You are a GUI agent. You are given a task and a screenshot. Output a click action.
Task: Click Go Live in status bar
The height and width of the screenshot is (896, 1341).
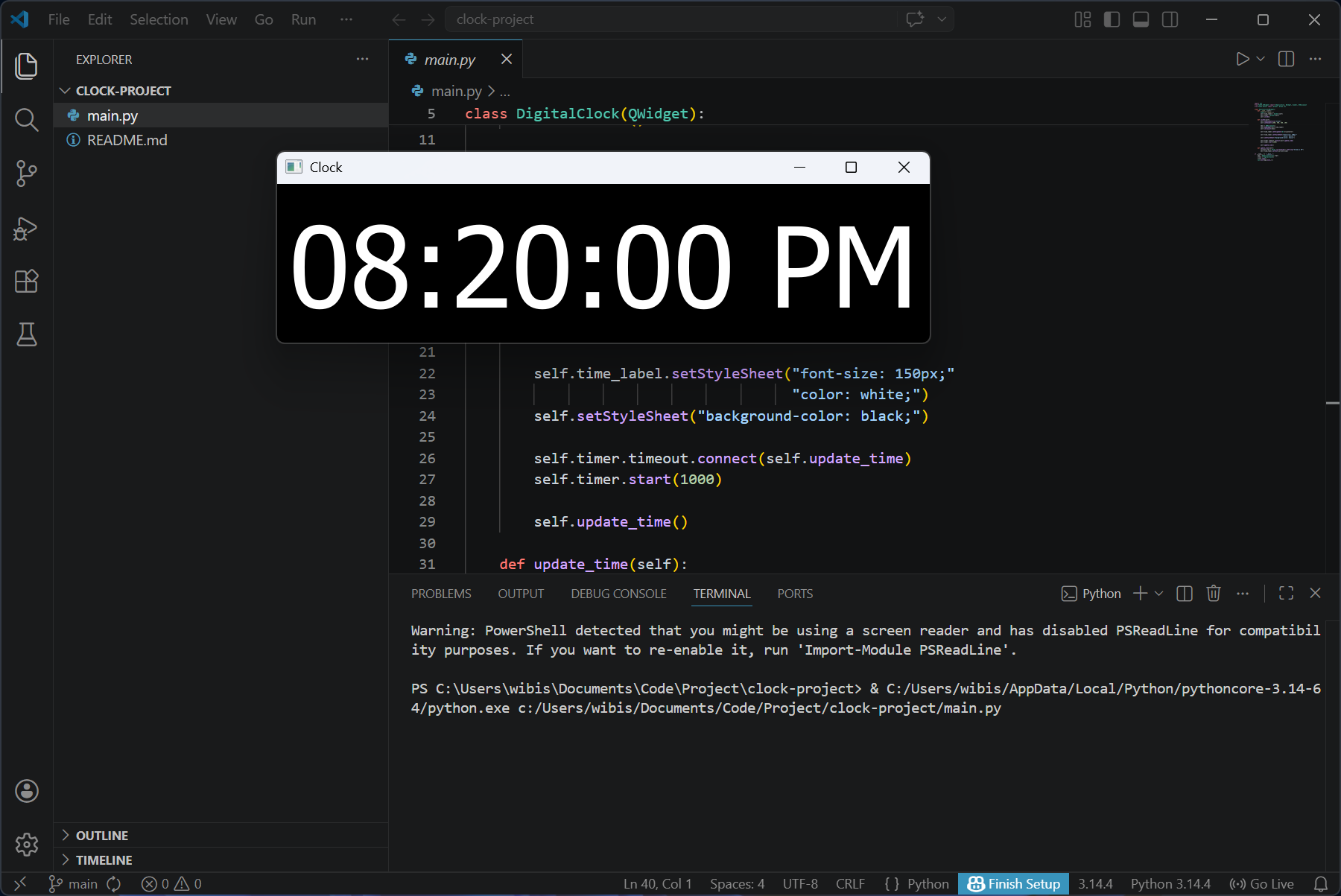click(x=1262, y=884)
